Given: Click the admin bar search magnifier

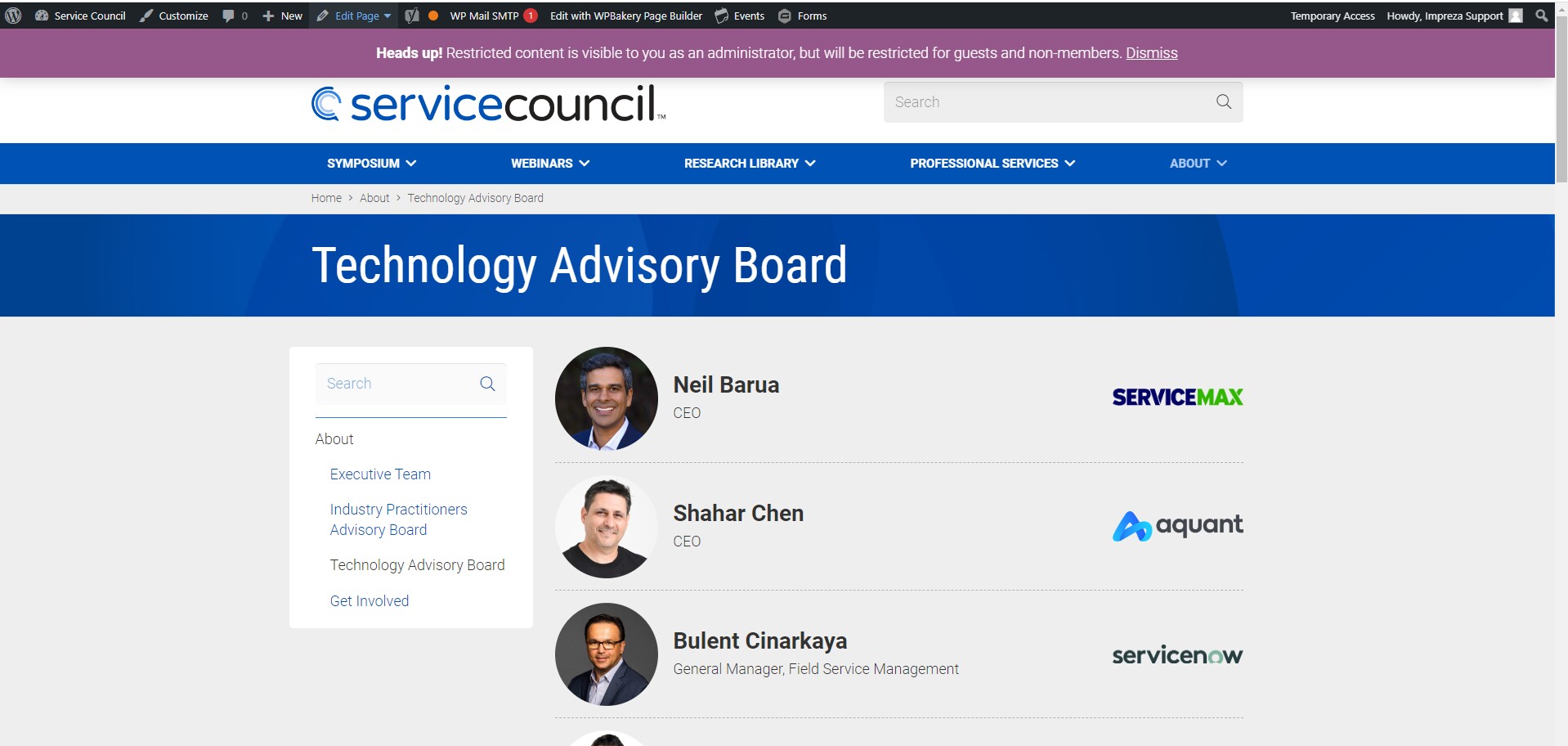Looking at the screenshot, I should click(x=1542, y=15).
